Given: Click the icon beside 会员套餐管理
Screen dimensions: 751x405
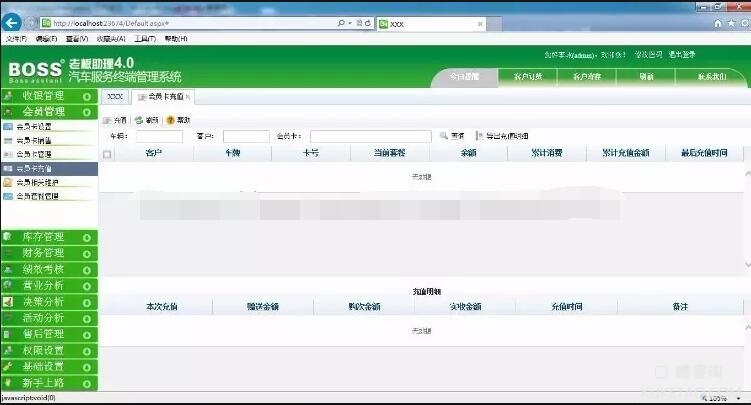Looking at the screenshot, I should 8,196.
